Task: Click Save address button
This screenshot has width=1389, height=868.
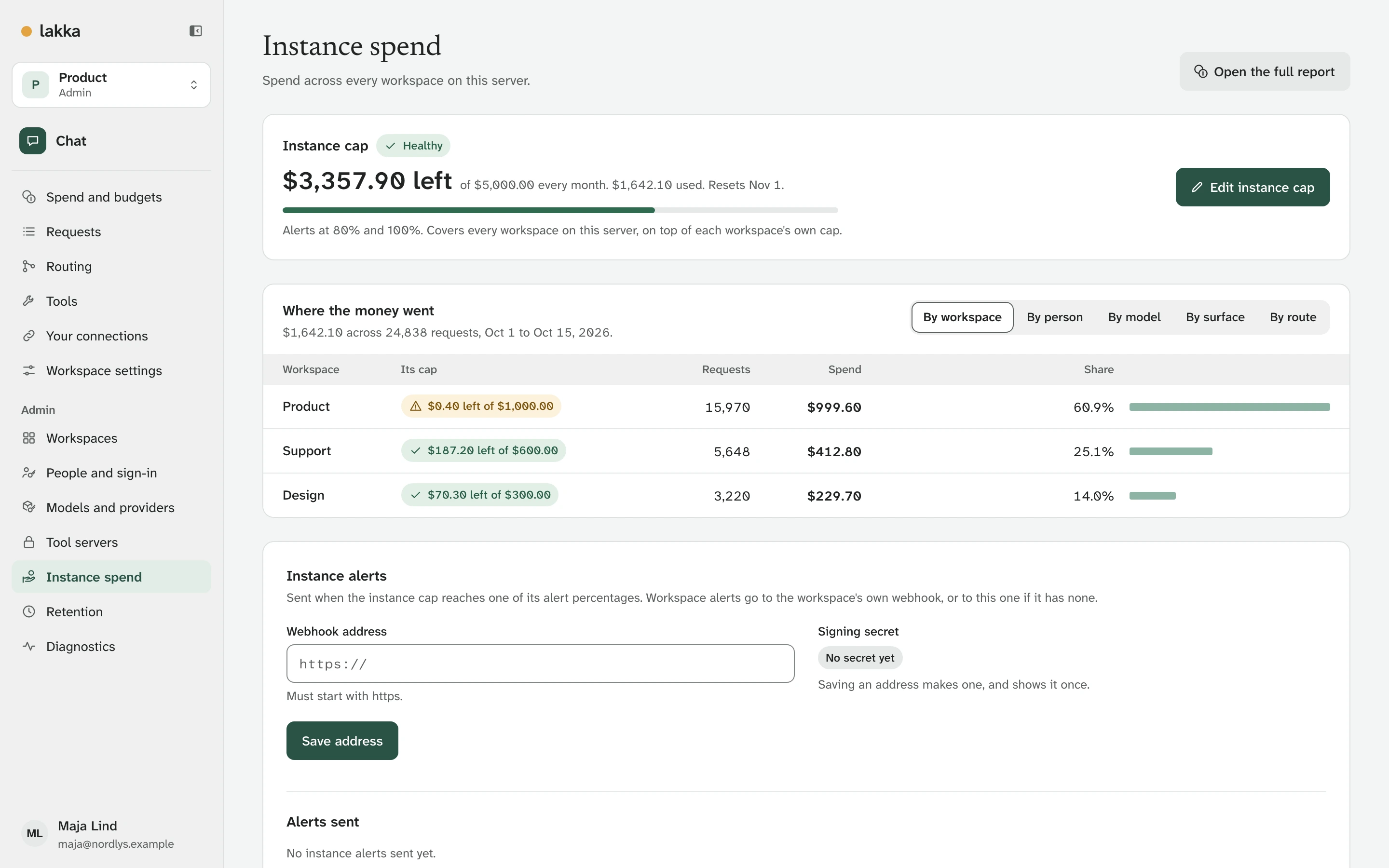Action: click(342, 741)
